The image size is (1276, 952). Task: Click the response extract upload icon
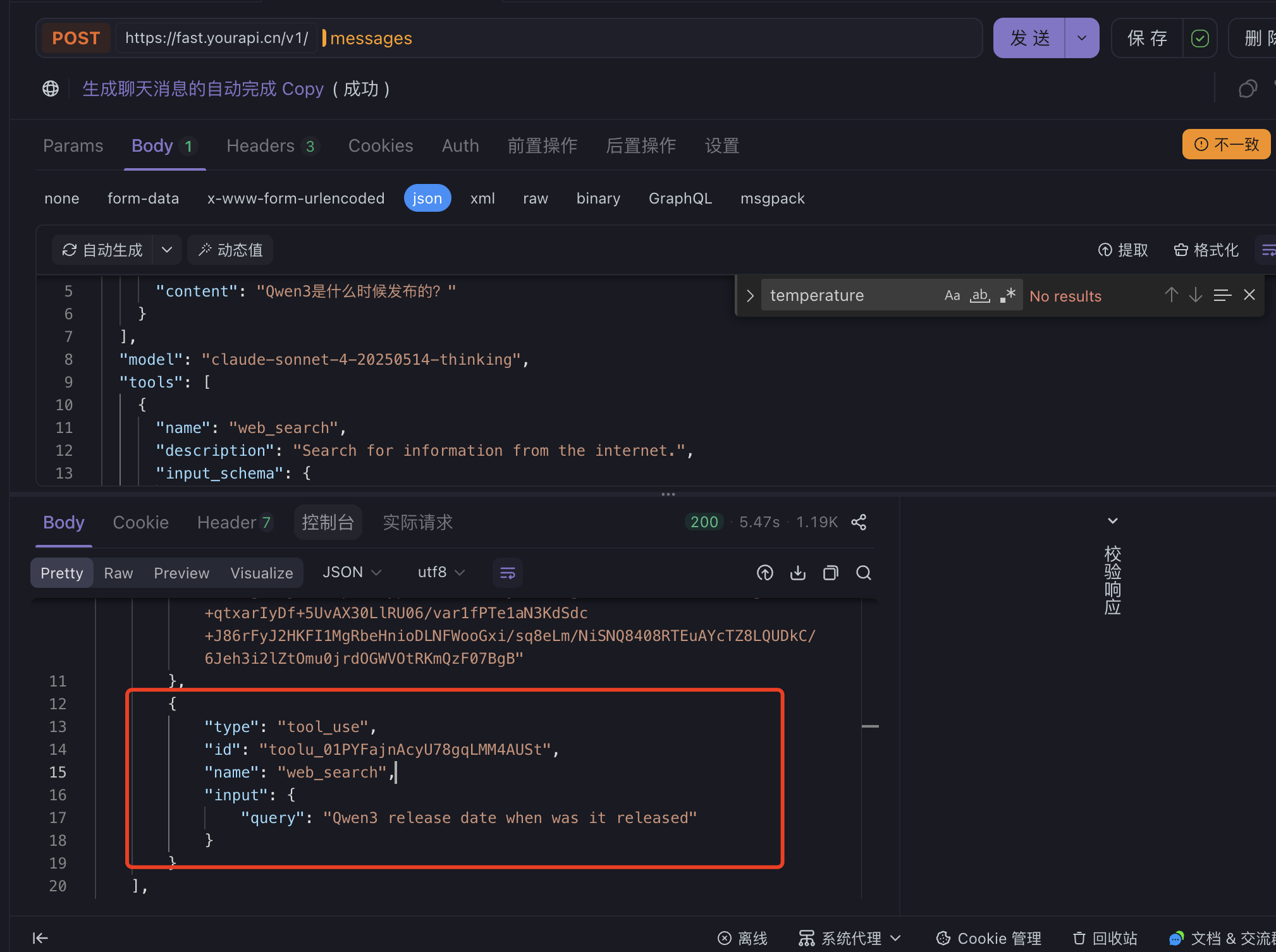tap(765, 573)
